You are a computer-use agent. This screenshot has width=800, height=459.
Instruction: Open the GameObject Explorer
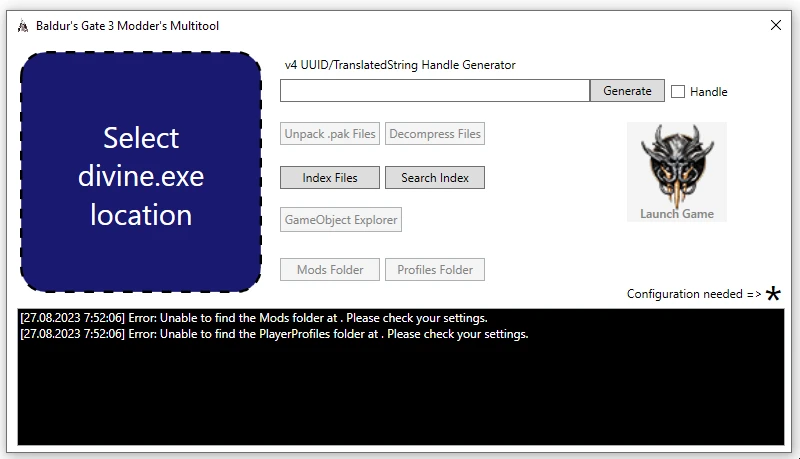coord(341,219)
